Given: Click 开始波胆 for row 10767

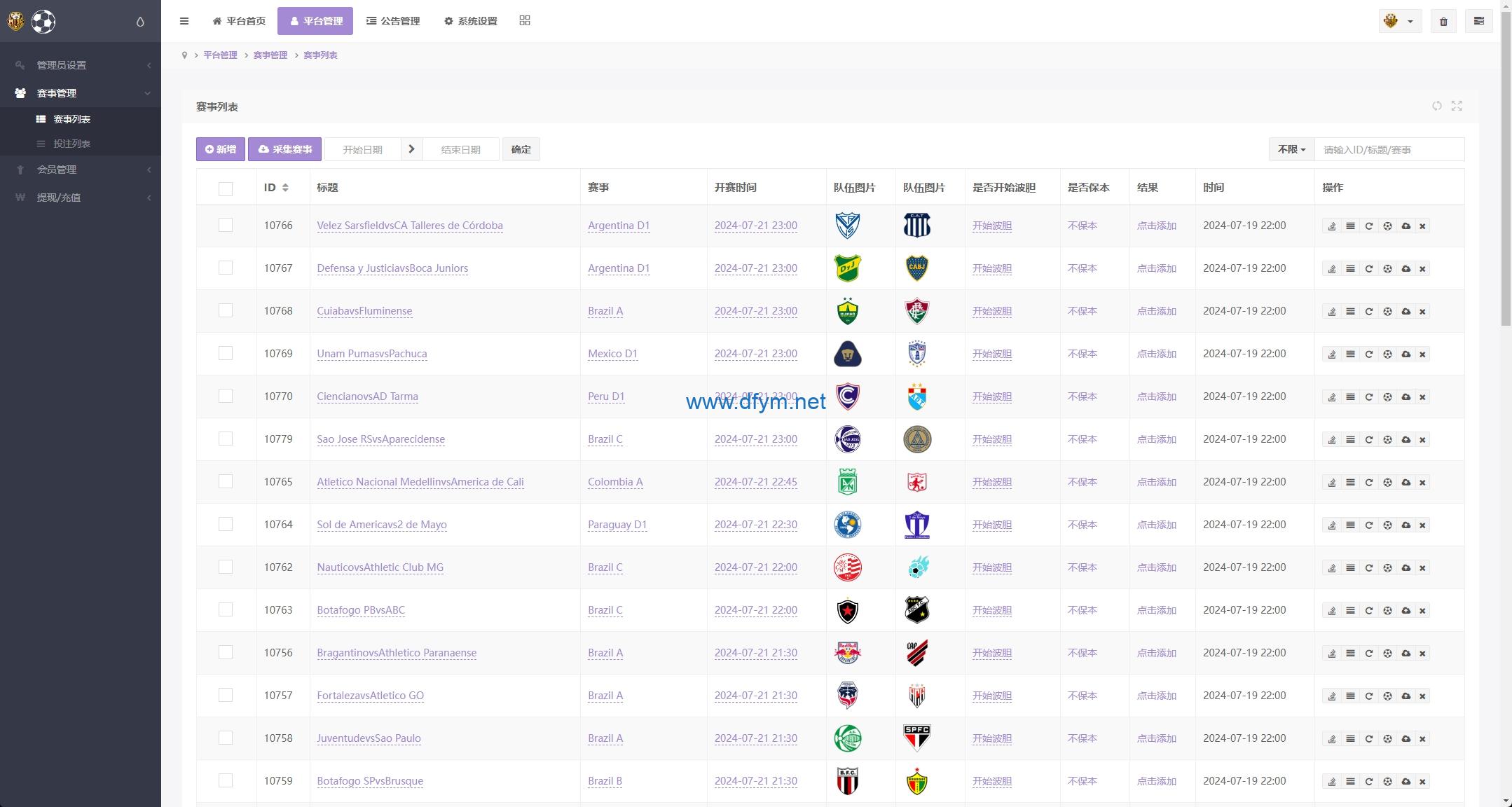Looking at the screenshot, I should click(x=992, y=268).
